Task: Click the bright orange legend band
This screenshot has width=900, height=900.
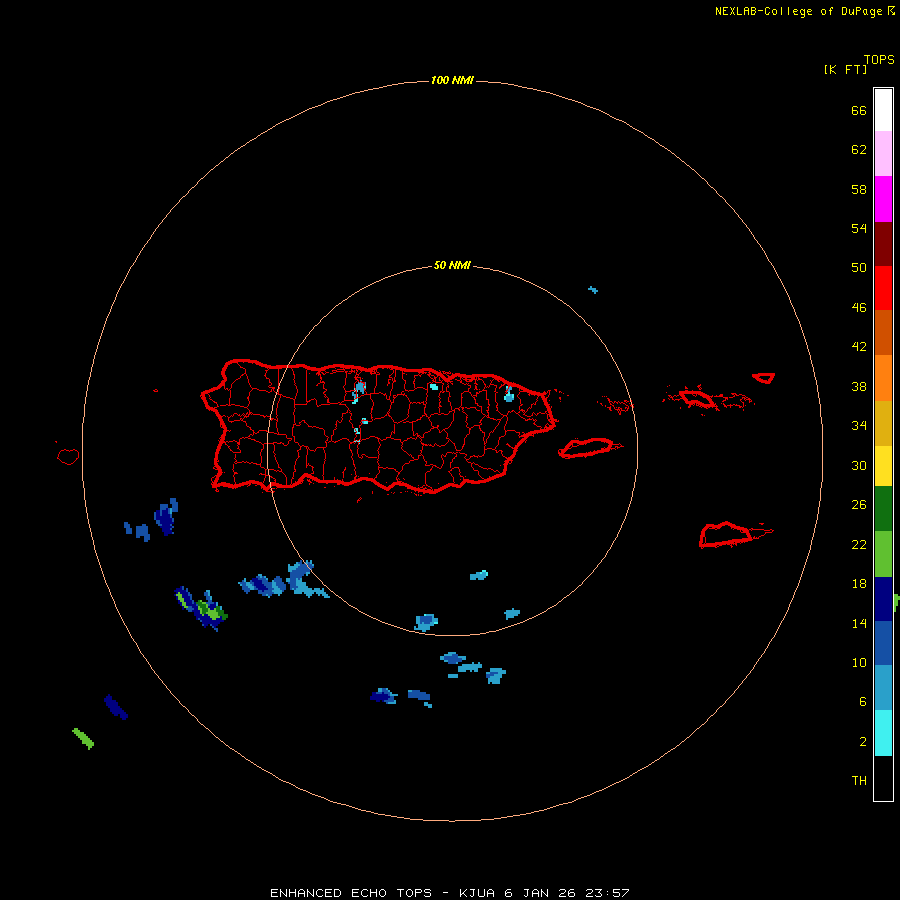Action: [883, 378]
